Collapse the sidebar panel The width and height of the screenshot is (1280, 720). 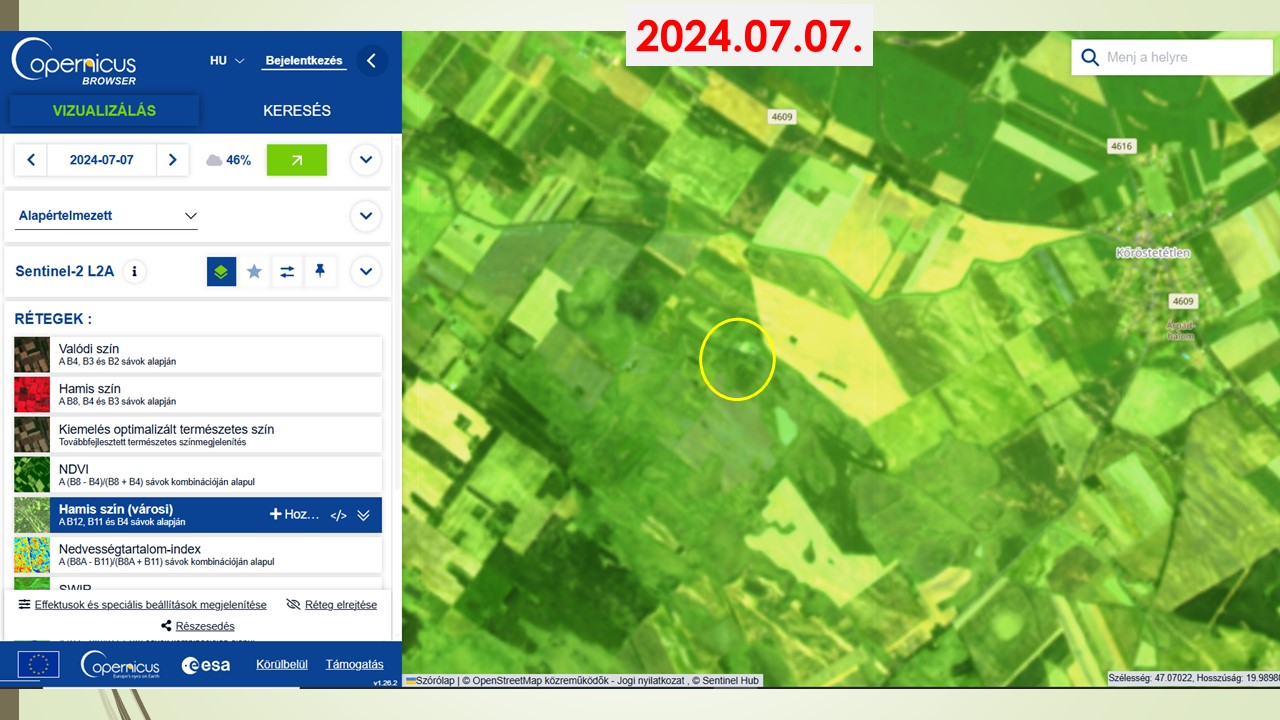[x=371, y=61]
